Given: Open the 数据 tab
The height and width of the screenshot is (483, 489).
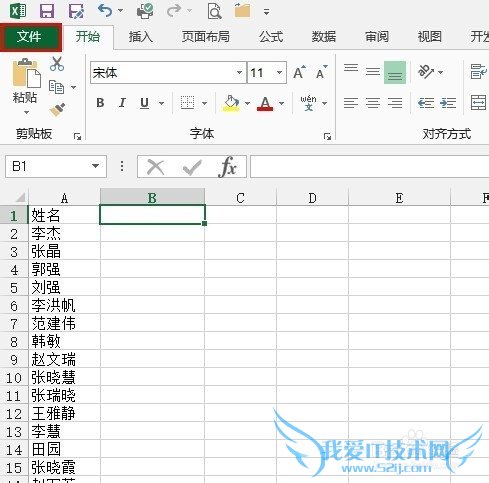Looking at the screenshot, I should click(324, 37).
